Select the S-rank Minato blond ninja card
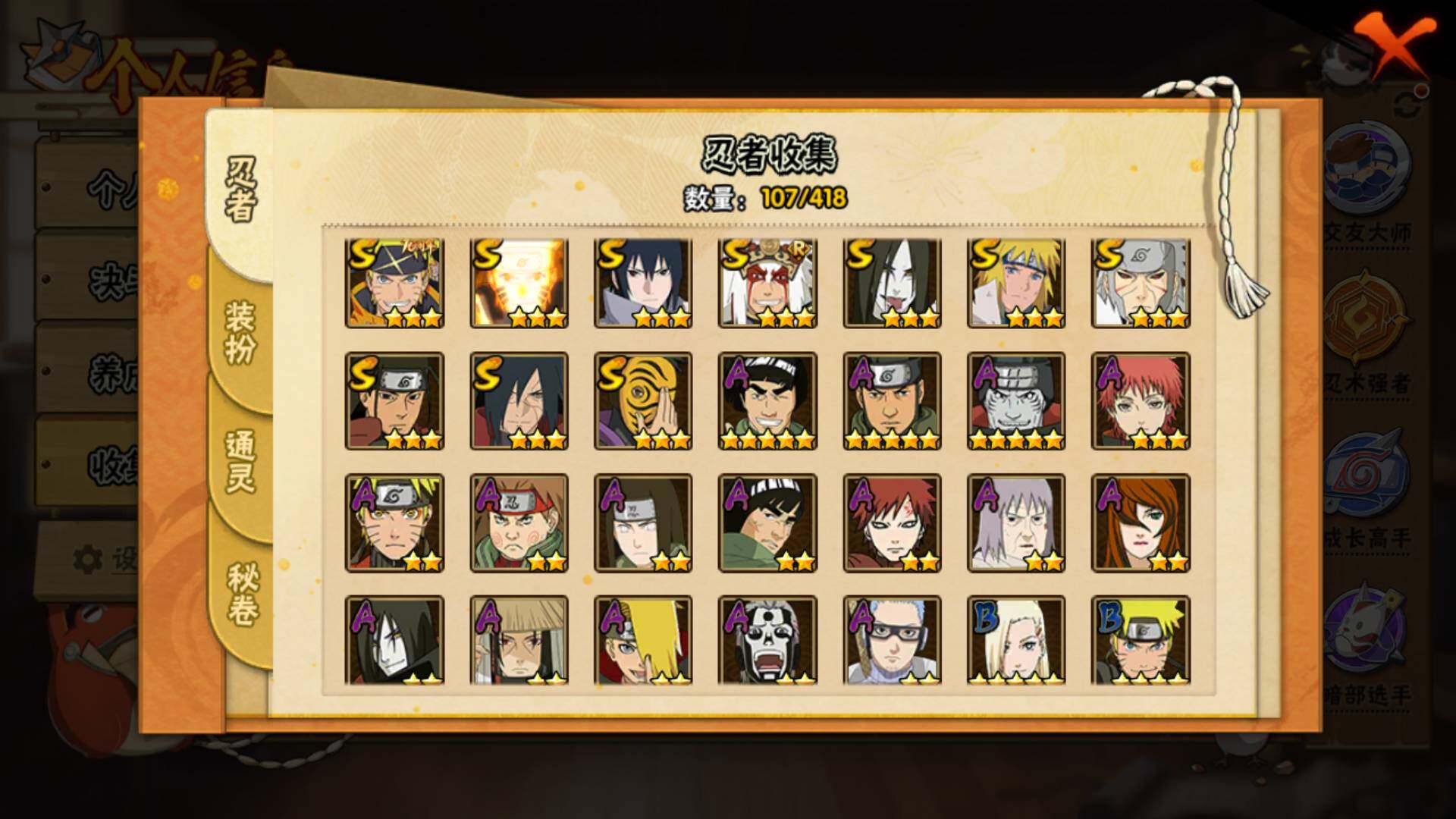 pos(1016,283)
